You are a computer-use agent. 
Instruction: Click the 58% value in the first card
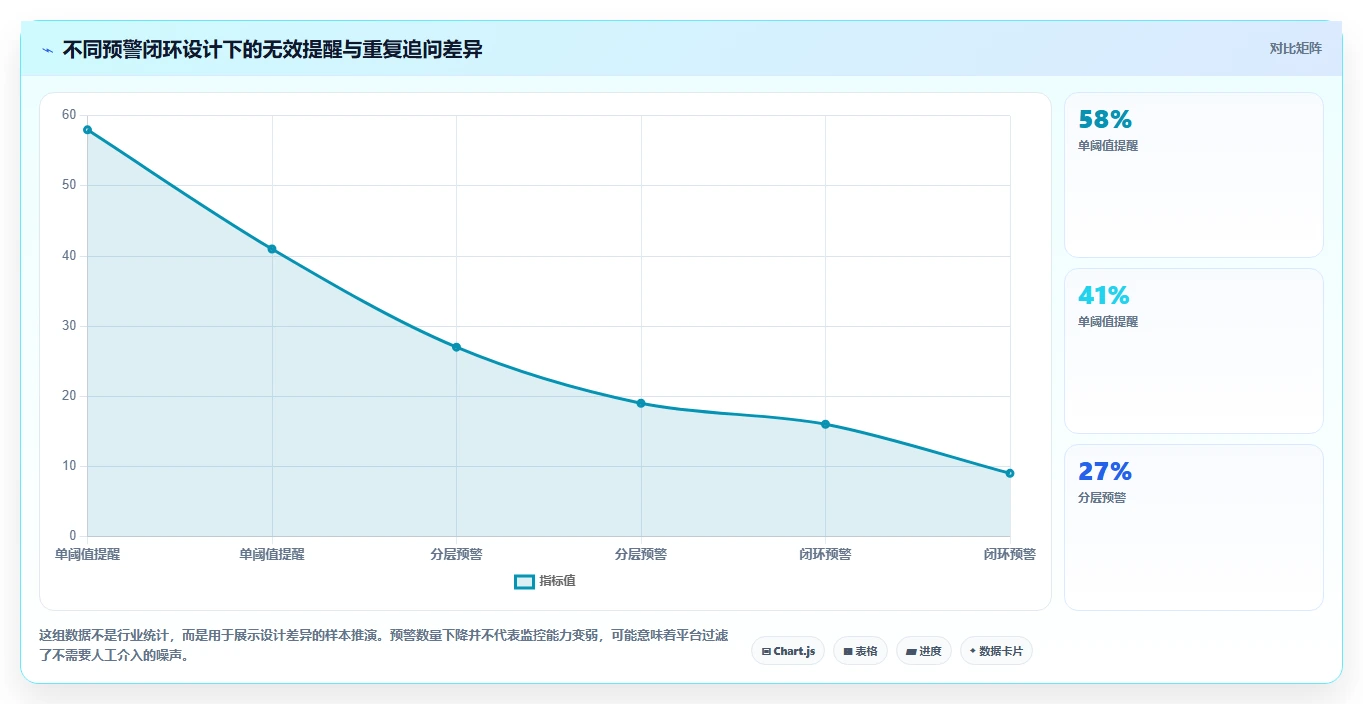tap(1105, 120)
